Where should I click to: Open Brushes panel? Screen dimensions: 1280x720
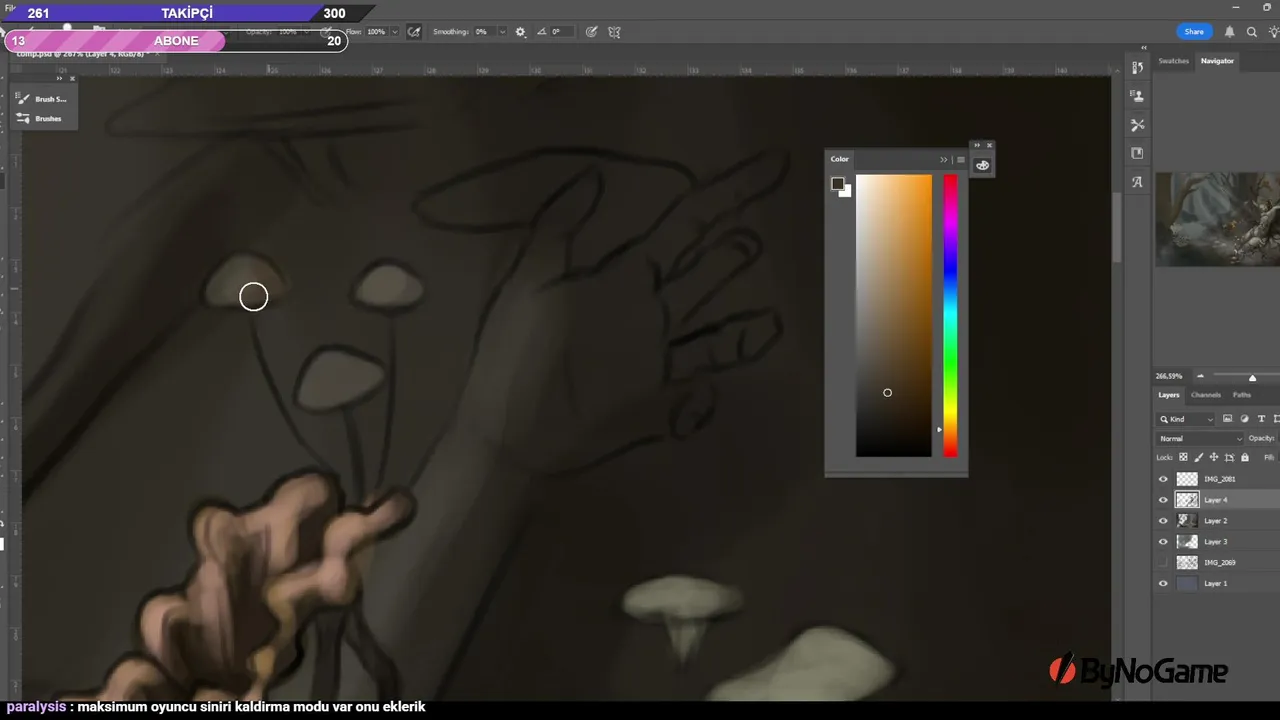point(40,118)
